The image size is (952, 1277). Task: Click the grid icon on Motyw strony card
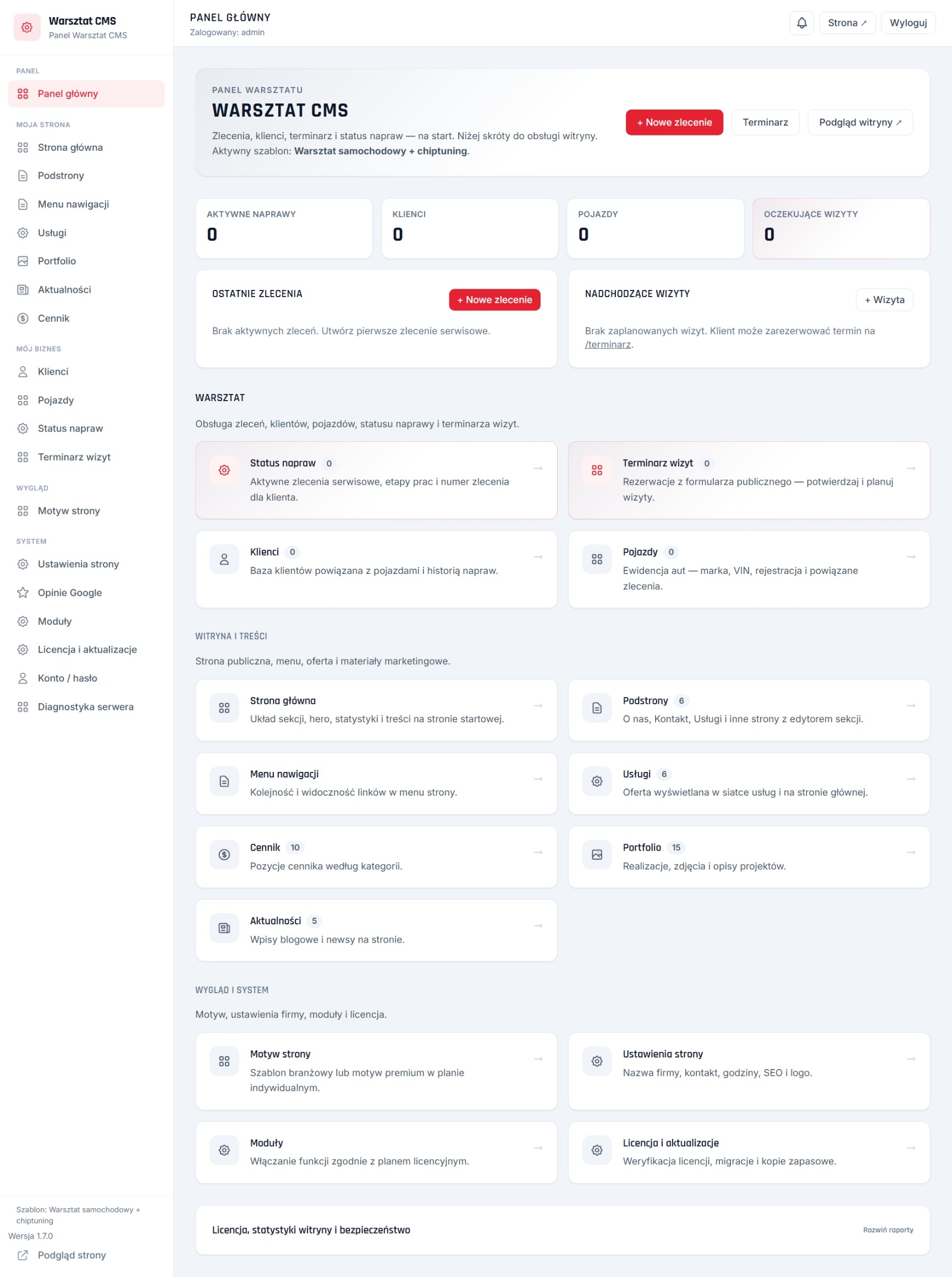point(224,1061)
